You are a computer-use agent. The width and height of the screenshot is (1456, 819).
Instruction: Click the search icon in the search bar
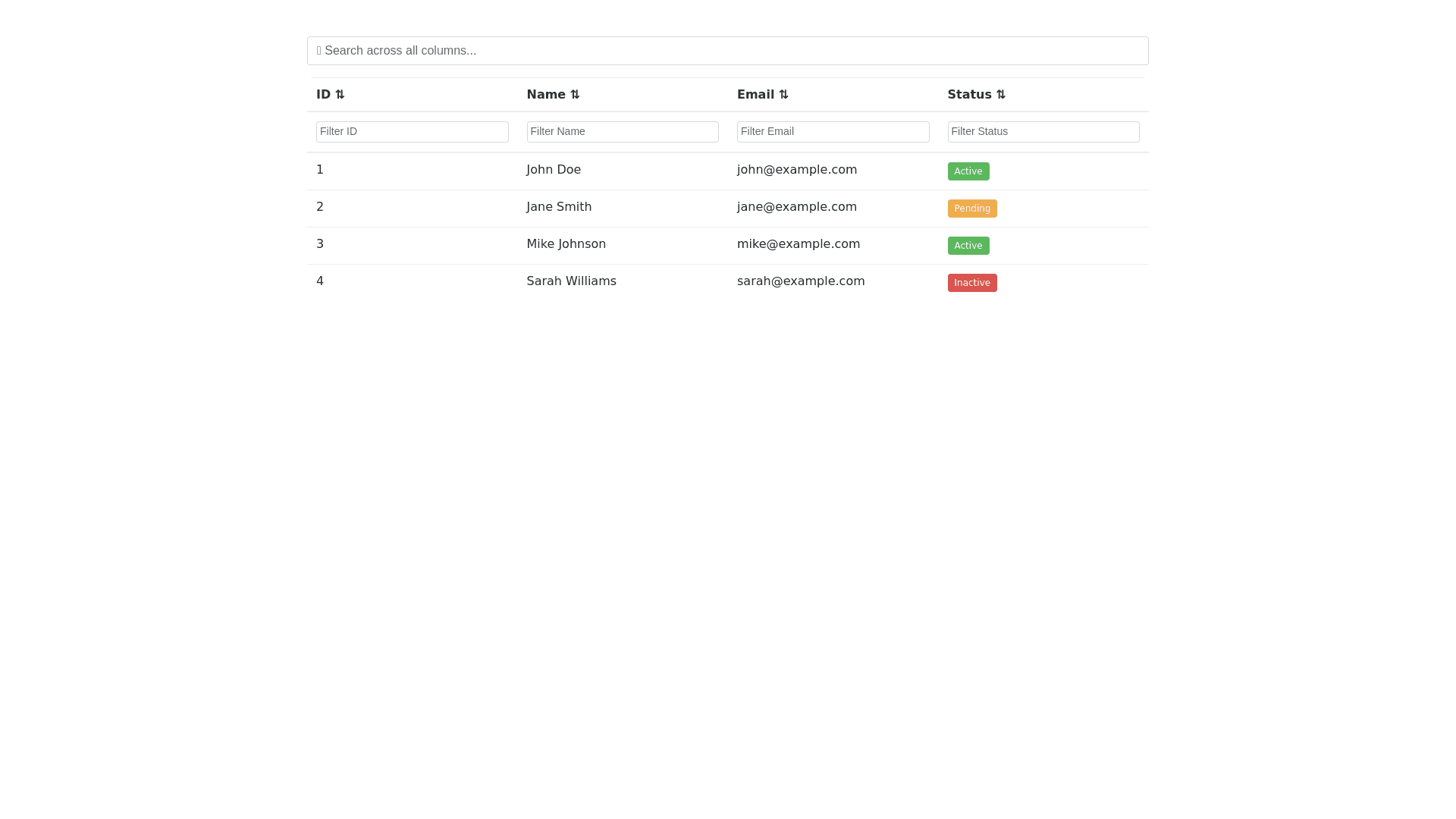tap(319, 51)
